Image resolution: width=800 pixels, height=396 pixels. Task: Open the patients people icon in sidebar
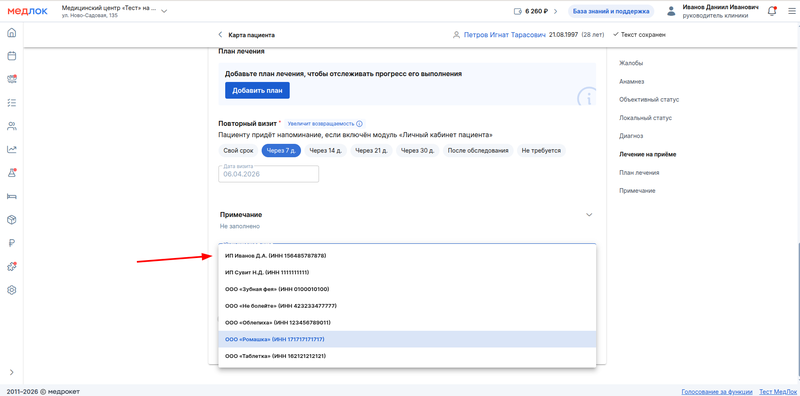click(x=12, y=126)
